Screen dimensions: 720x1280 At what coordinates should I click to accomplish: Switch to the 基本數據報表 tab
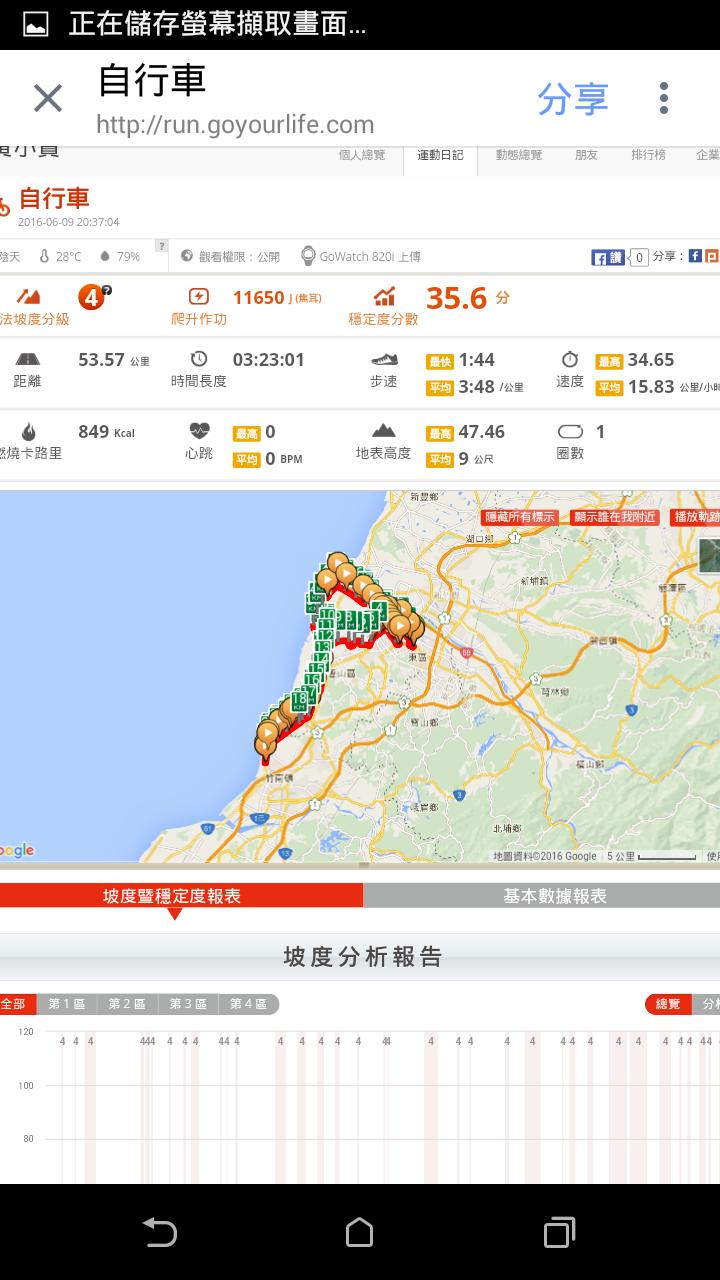point(555,896)
